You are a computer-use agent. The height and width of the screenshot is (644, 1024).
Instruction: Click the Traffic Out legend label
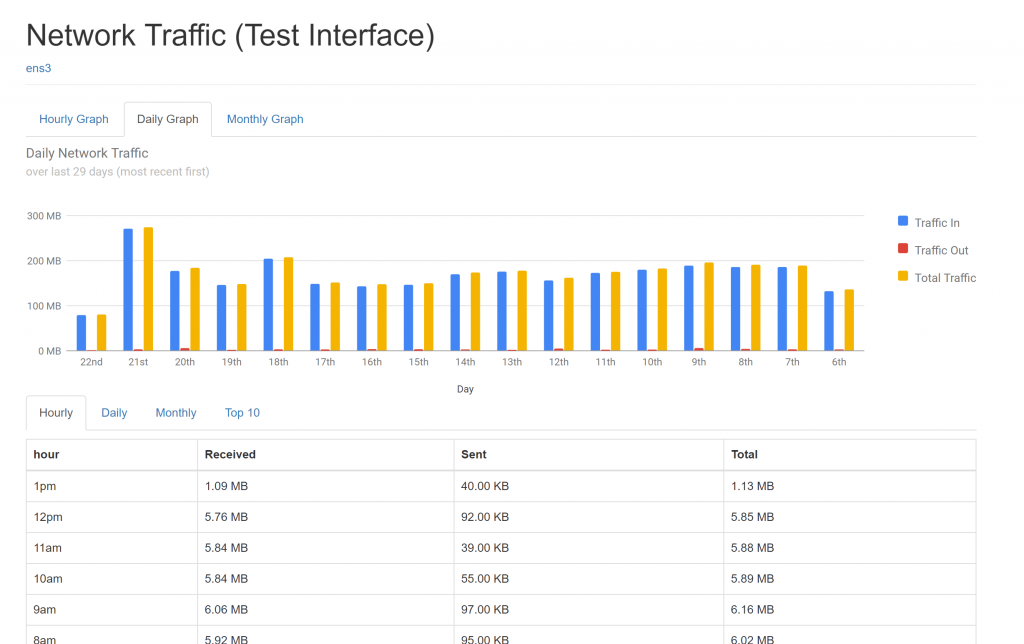pos(941,250)
